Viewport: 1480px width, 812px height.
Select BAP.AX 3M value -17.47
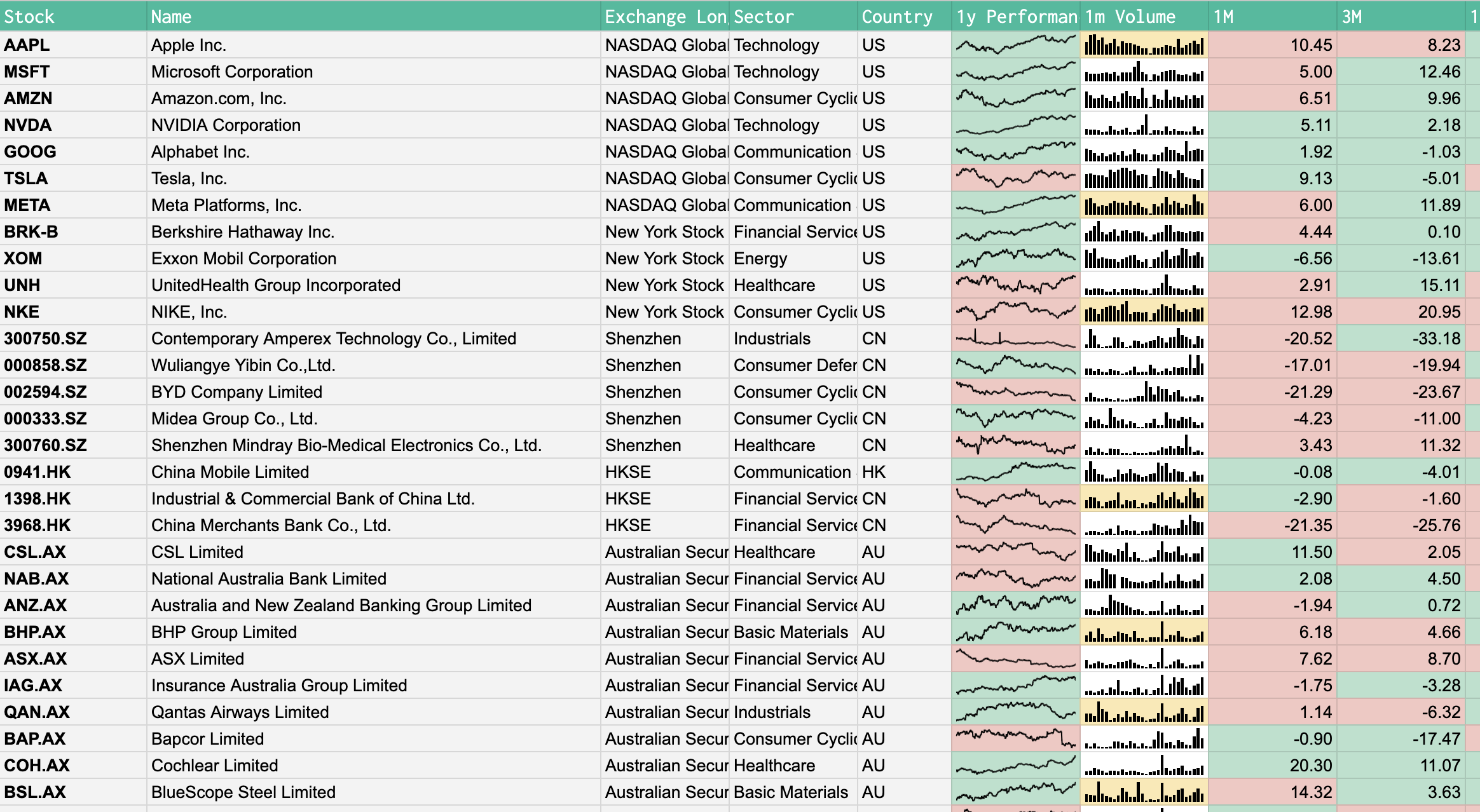click(1401, 739)
